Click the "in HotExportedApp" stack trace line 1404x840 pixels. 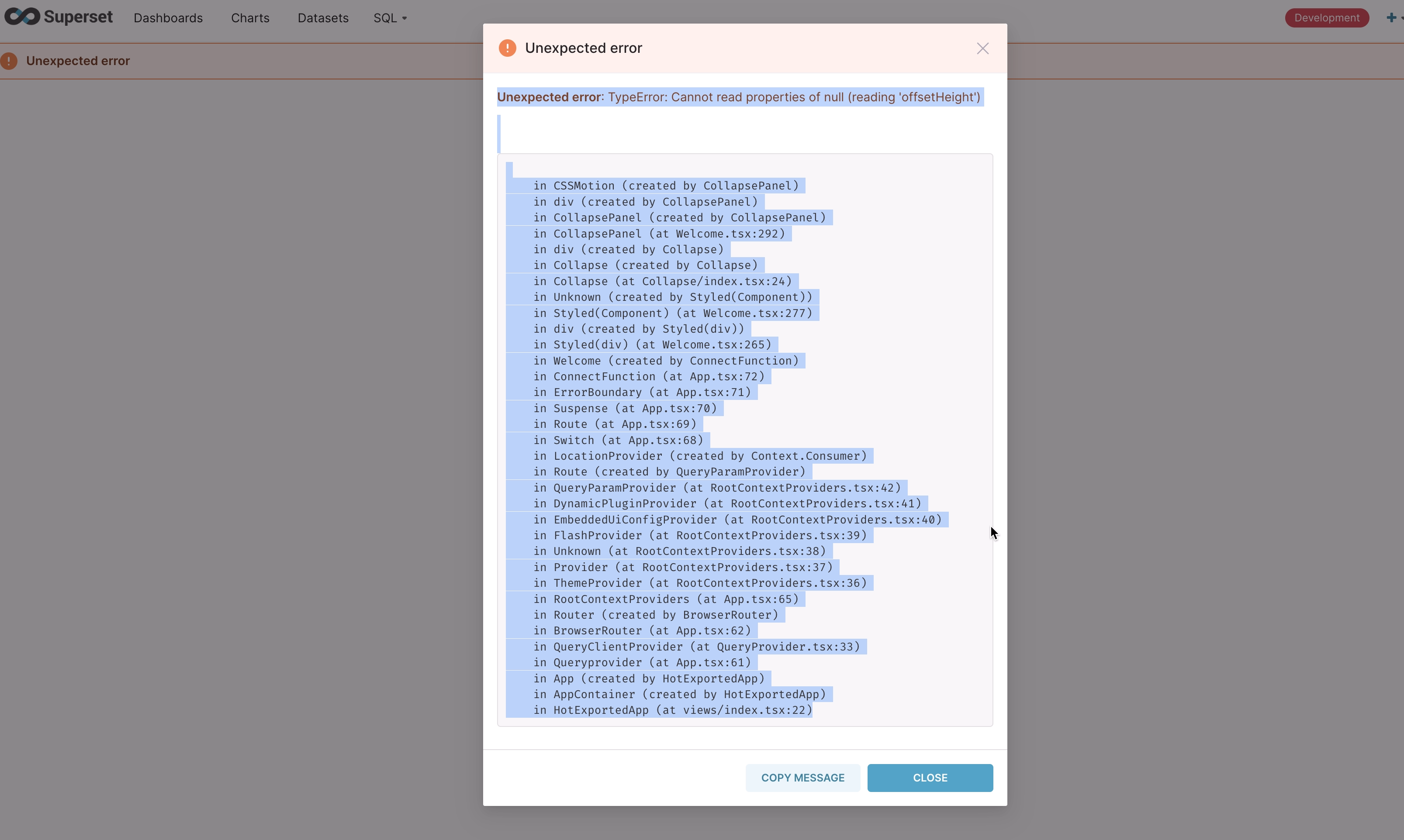pos(672,710)
